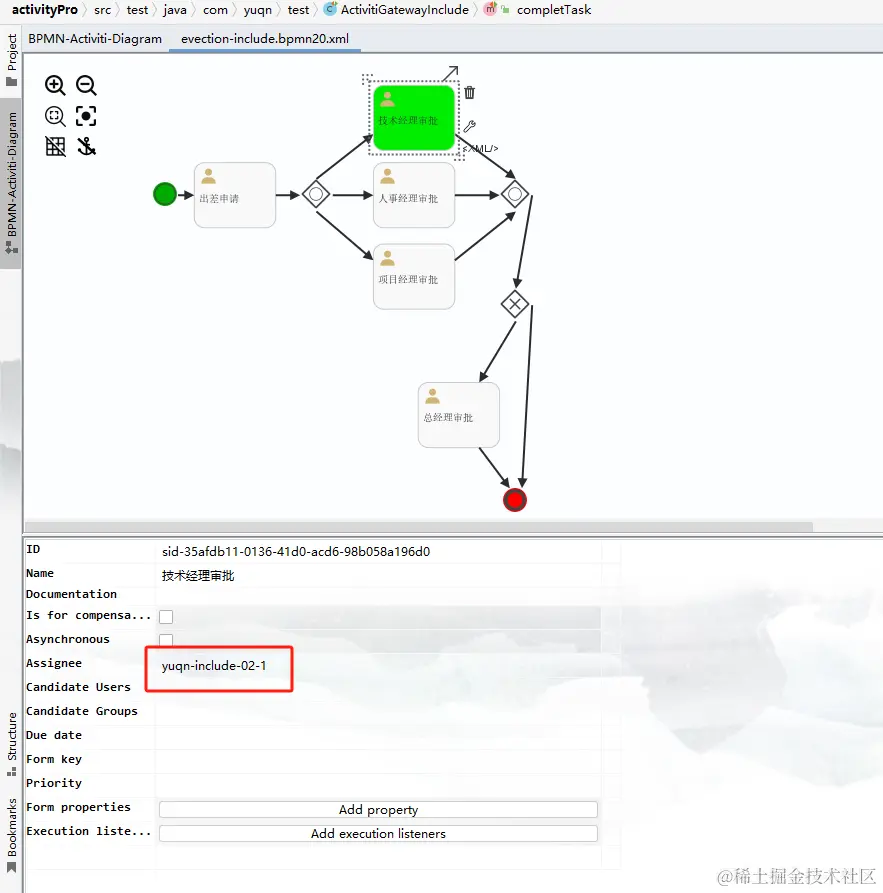Click the arrow connector icon above selected task
This screenshot has height=893, width=883.
click(x=450, y=73)
